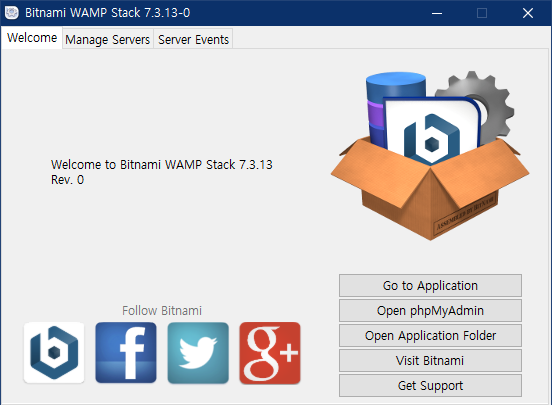Image resolution: width=552 pixels, height=405 pixels.
Task: Click the 'Welcome to Bitnami WAMP Stack 7.3.13' text
Action: click(x=162, y=165)
